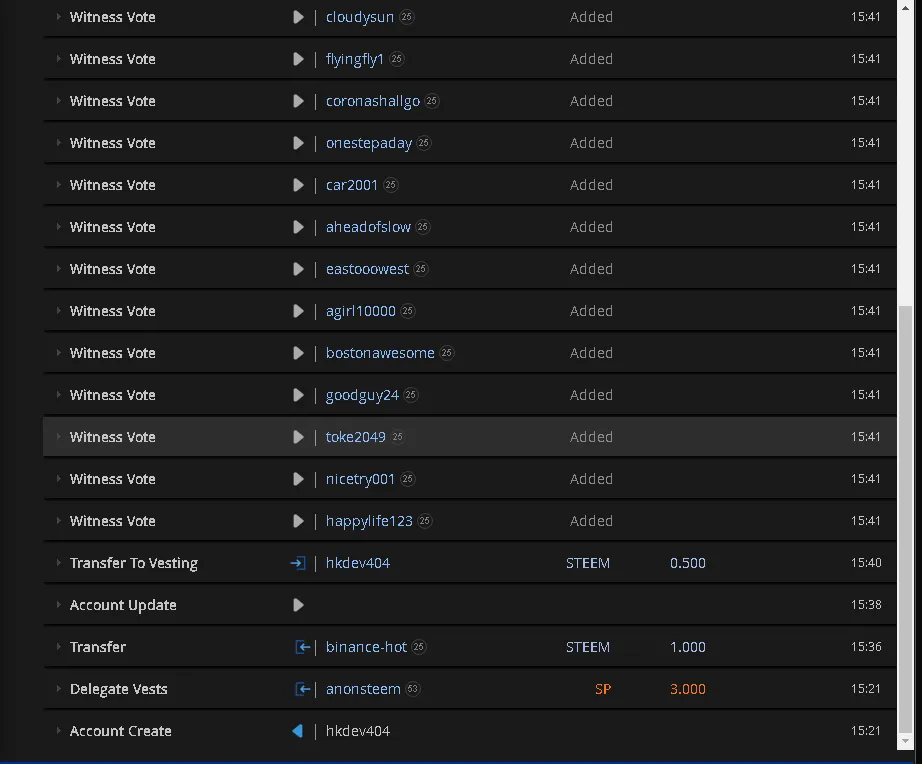Click the reputation badge next to bostonawesome
This screenshot has height=764, width=922.
click(447, 353)
